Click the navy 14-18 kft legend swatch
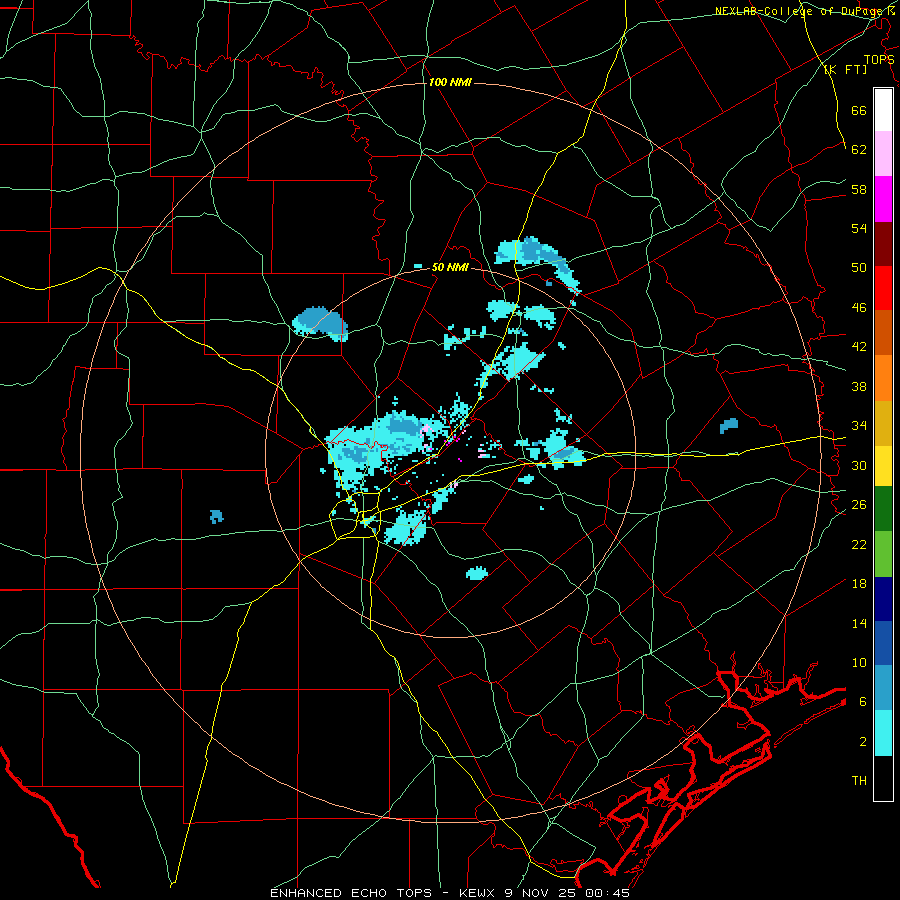Image resolution: width=900 pixels, height=900 pixels. point(883,599)
